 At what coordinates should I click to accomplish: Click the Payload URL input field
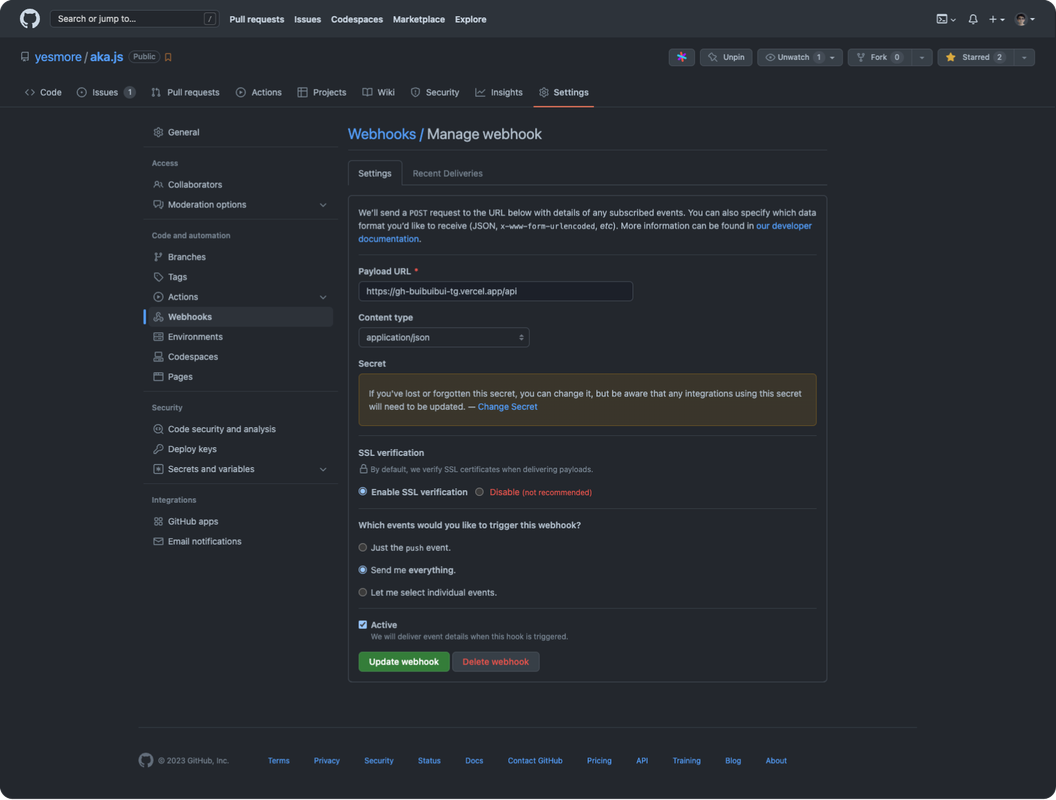[x=496, y=292]
